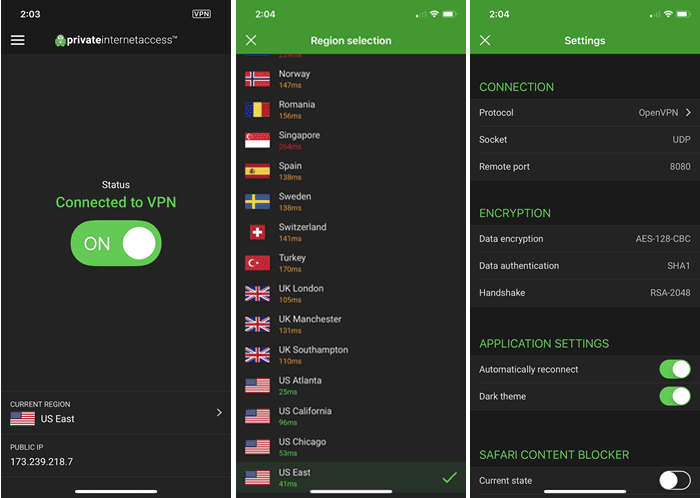Click the Switzerland flag icon

click(258, 232)
